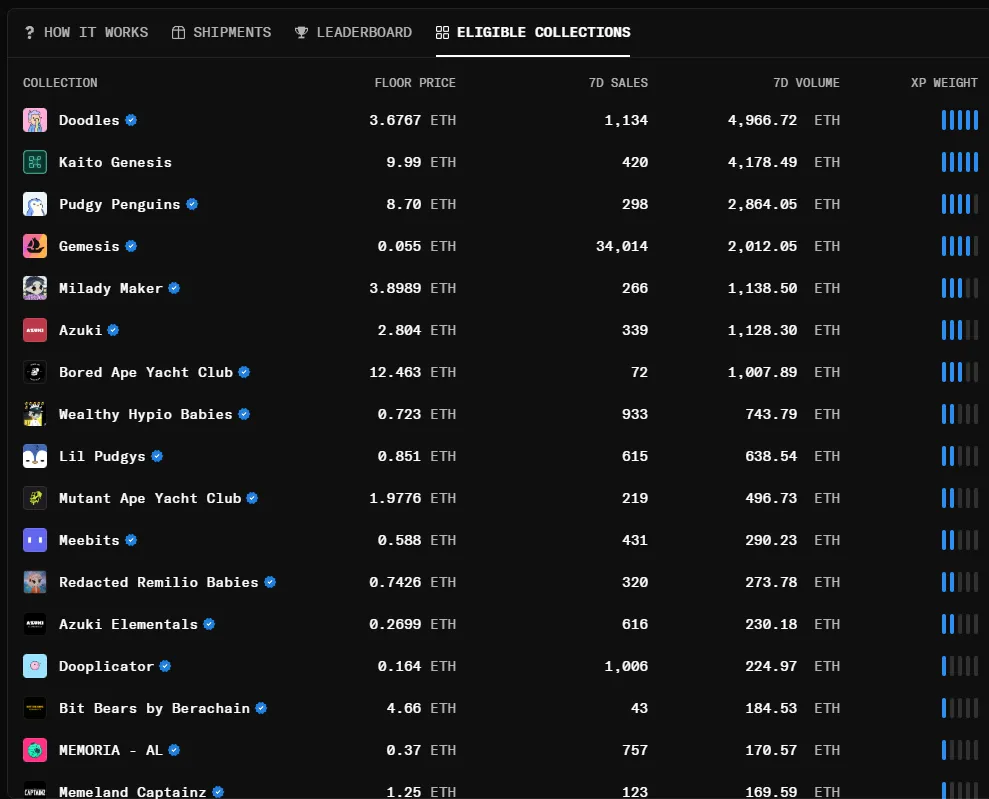Click the Meebits collection icon

[x=35, y=540]
